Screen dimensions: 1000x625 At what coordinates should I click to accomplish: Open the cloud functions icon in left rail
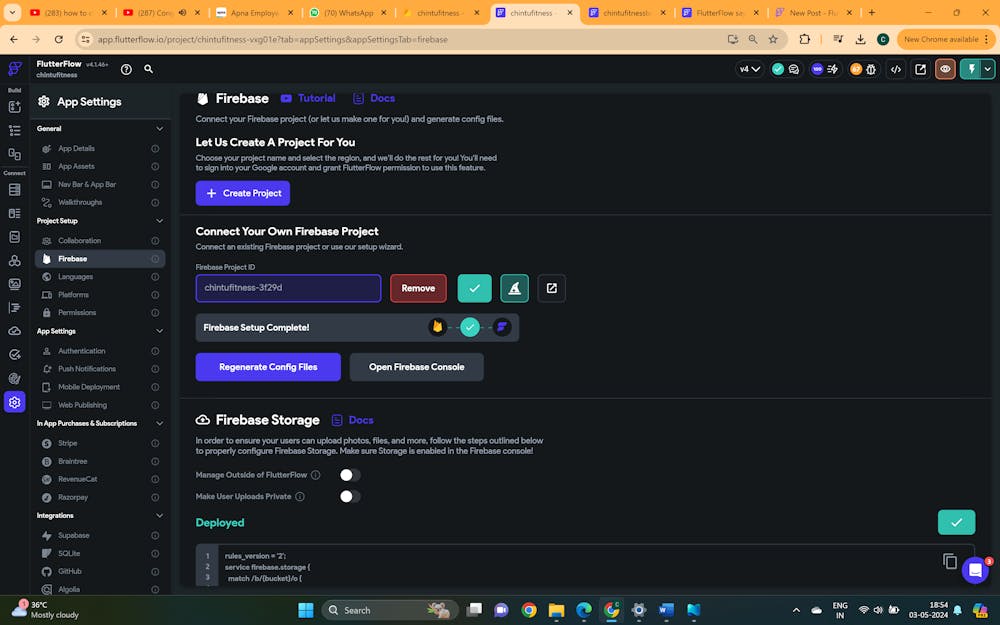(x=15, y=331)
